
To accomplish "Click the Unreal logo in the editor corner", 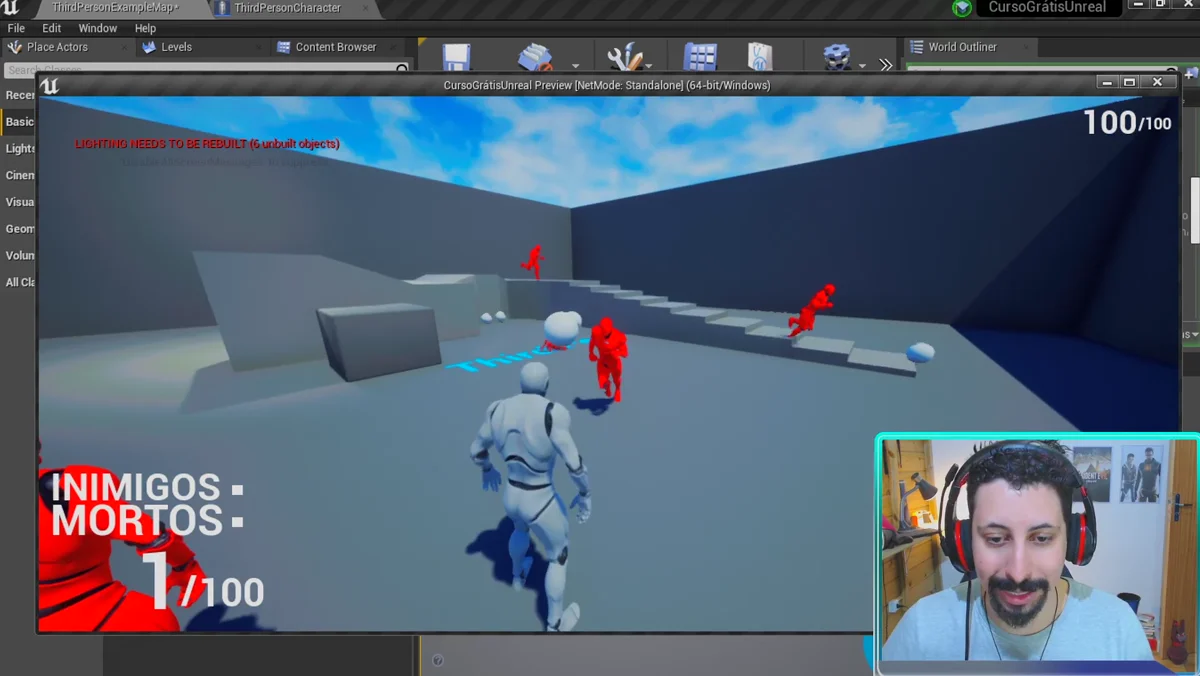I will click(x=10, y=7).
